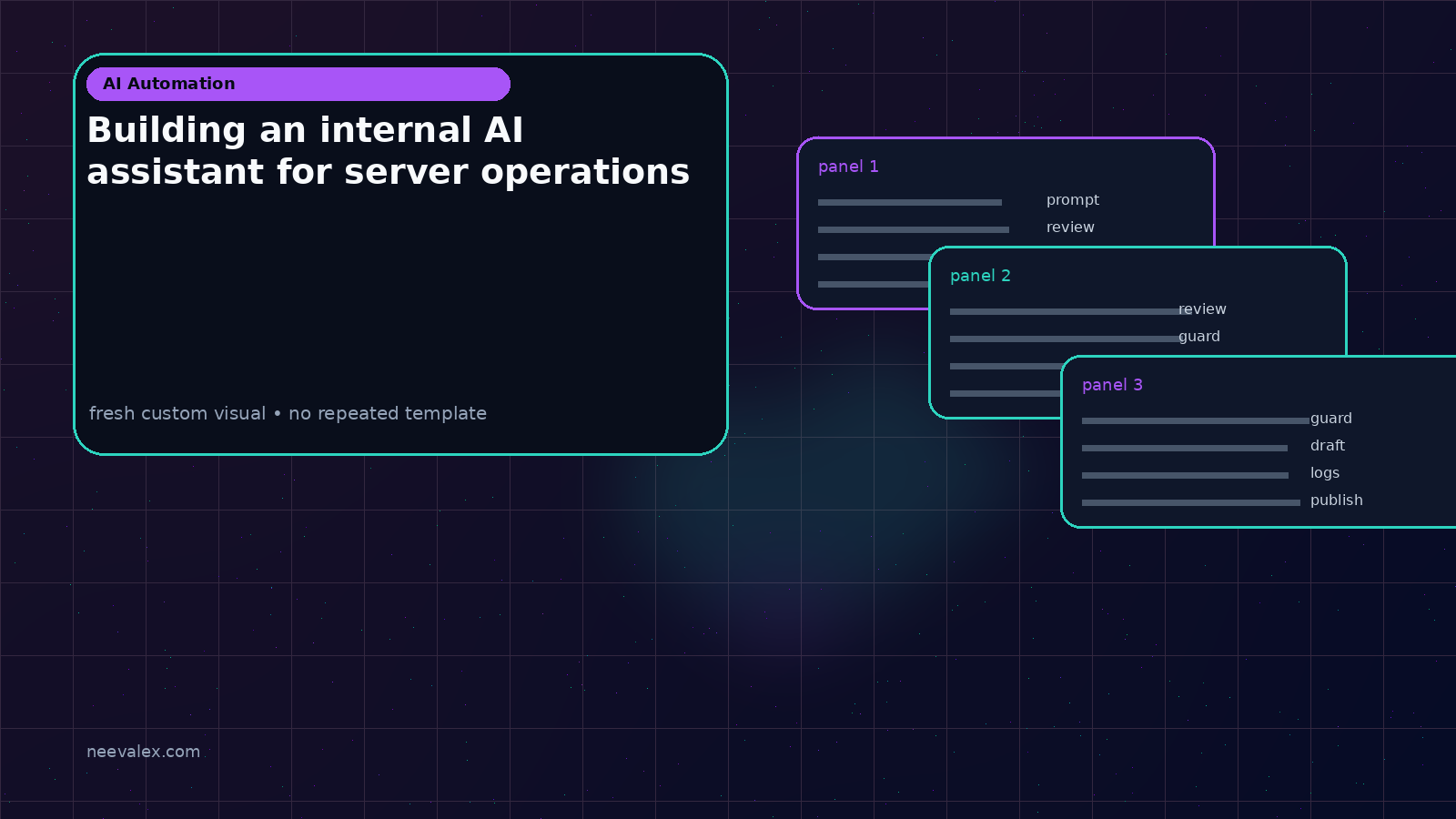Click the 'draft' label in panel 3
The width and height of the screenshot is (1456, 819).
1328,446
